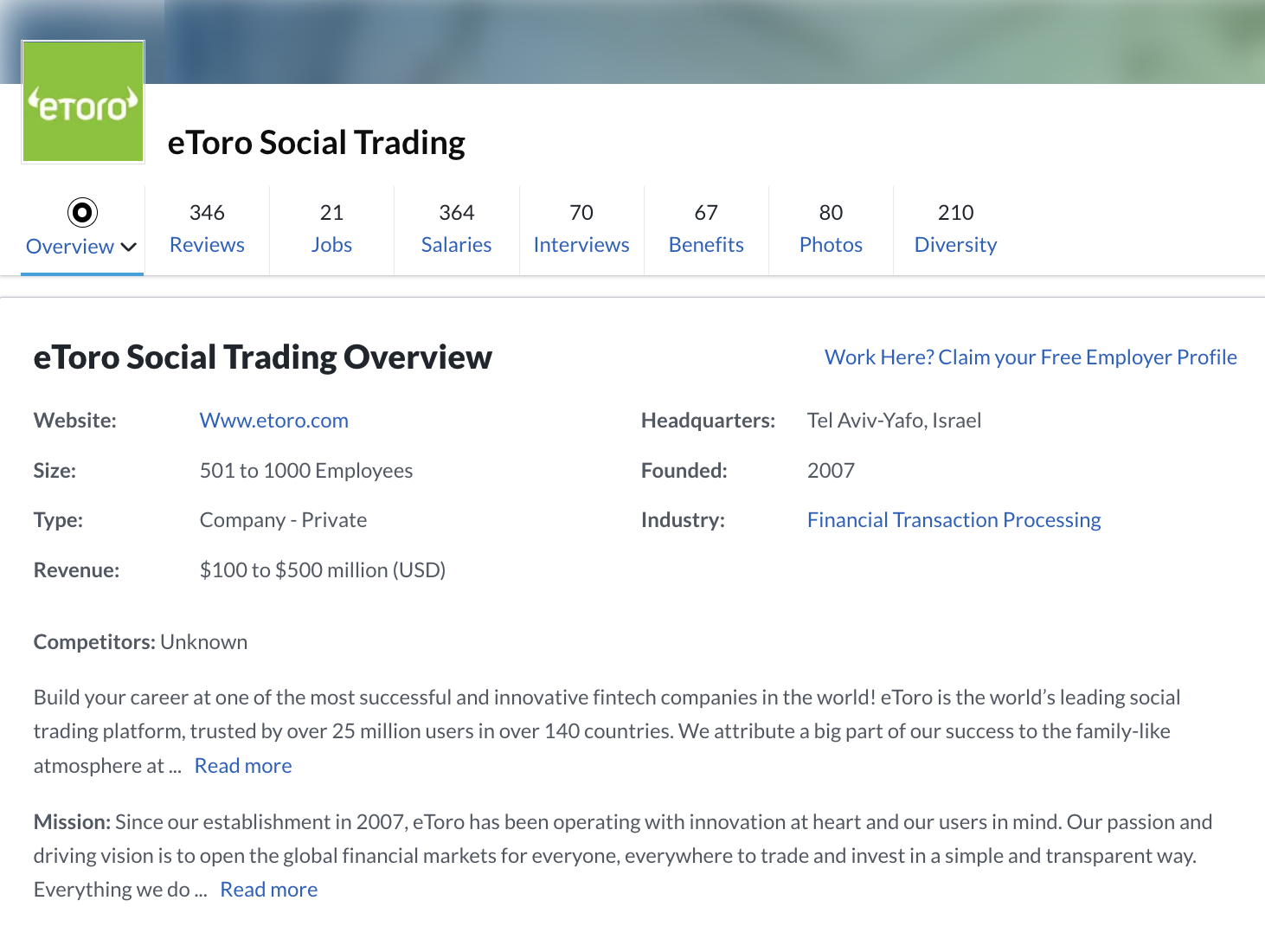Click the 21 jobs count
Image resolution: width=1265 pixels, height=952 pixels.
(x=331, y=213)
